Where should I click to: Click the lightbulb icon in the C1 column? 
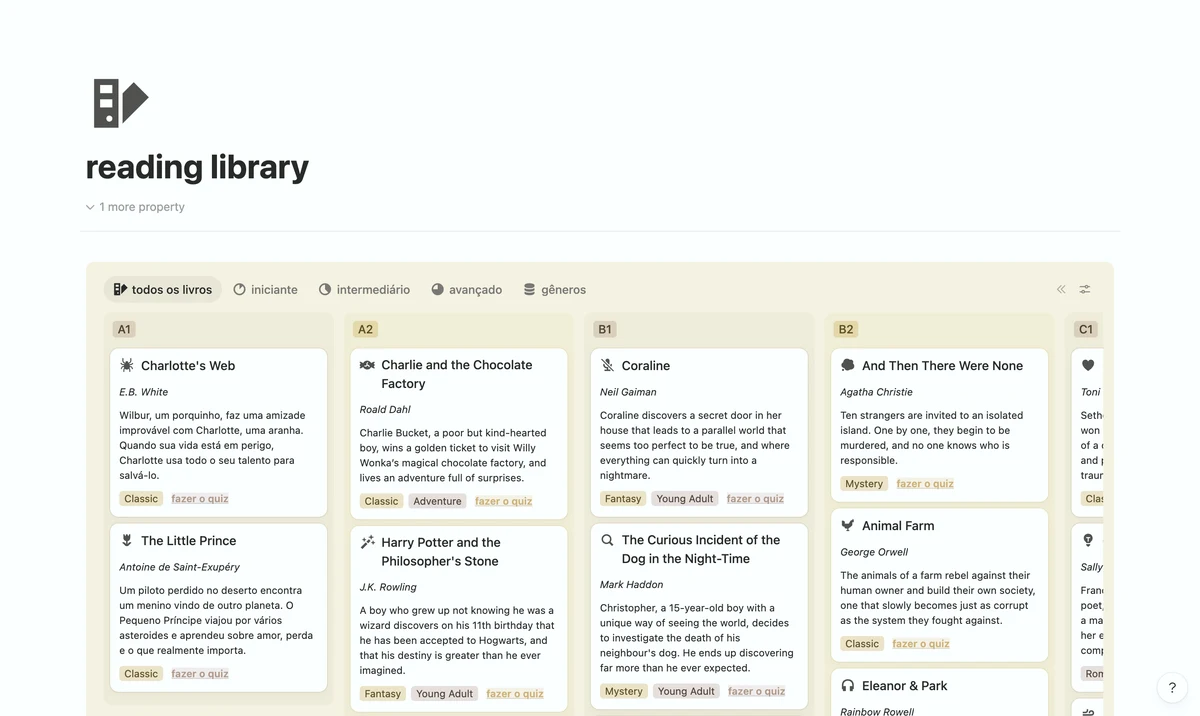pyautogui.click(x=1088, y=541)
